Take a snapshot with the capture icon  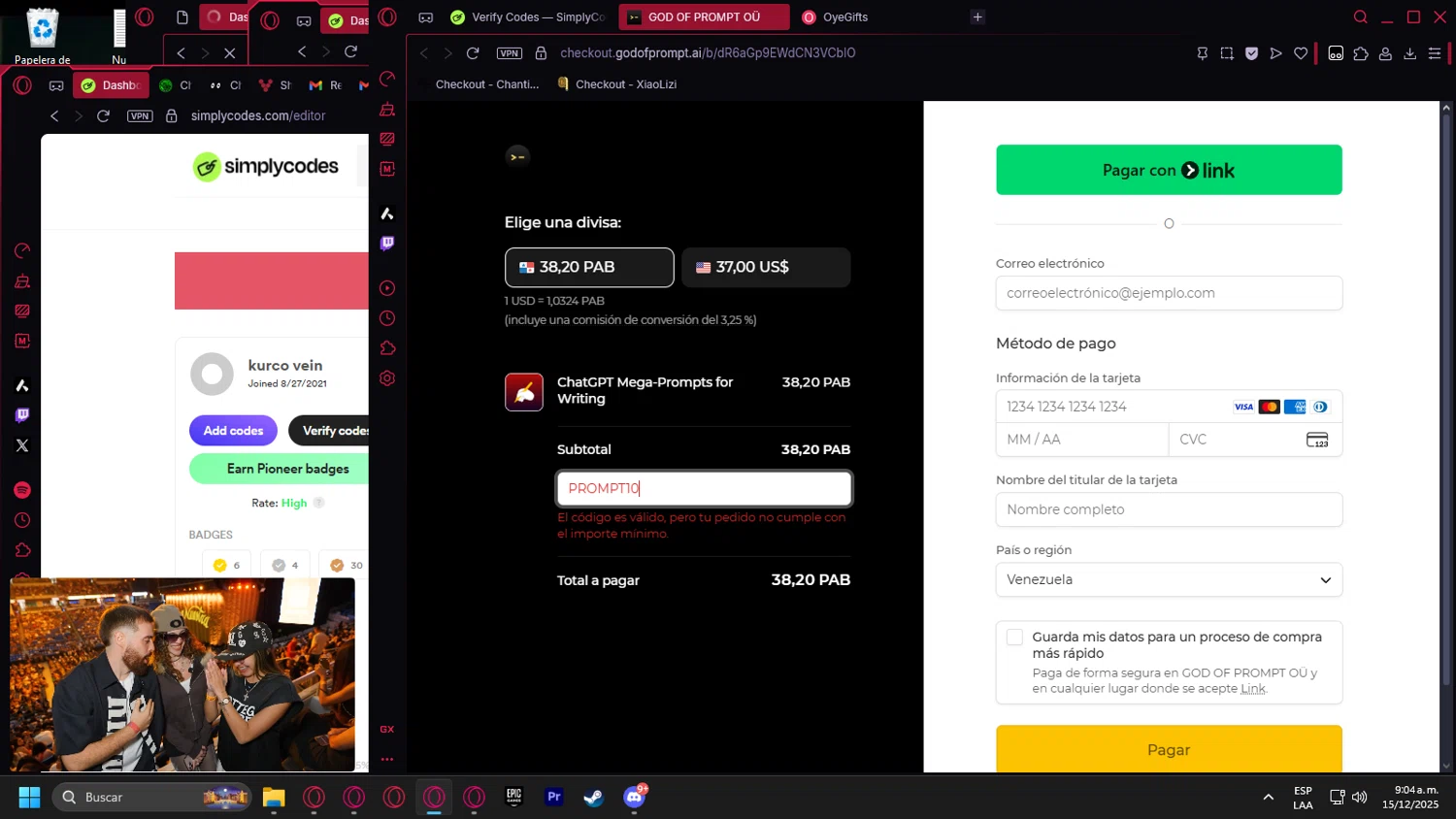coord(1227,53)
